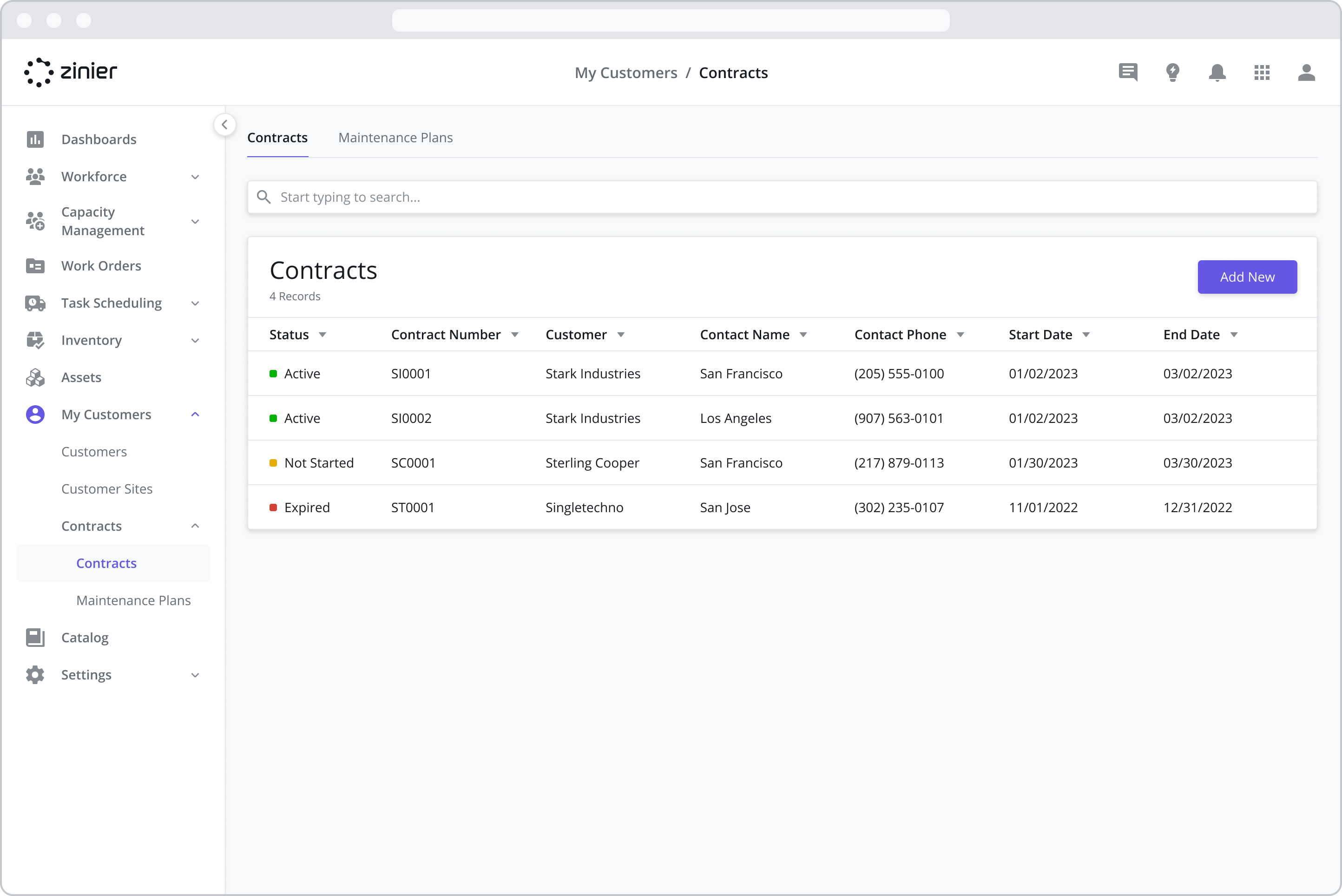Click the lightbulb ideas icon

pyautogui.click(x=1172, y=72)
